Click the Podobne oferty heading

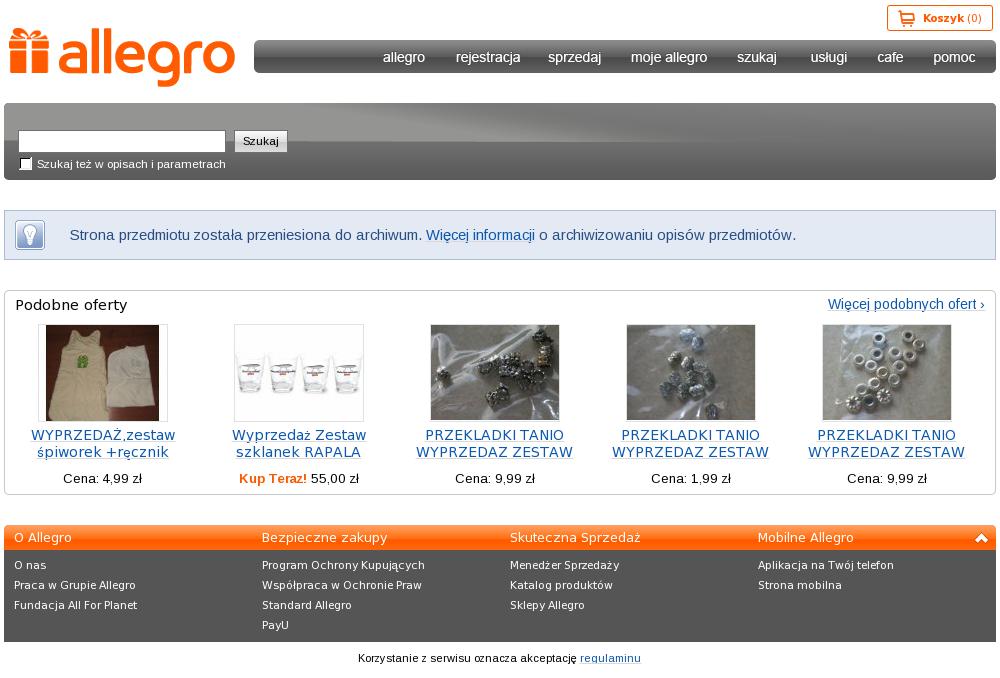point(71,305)
